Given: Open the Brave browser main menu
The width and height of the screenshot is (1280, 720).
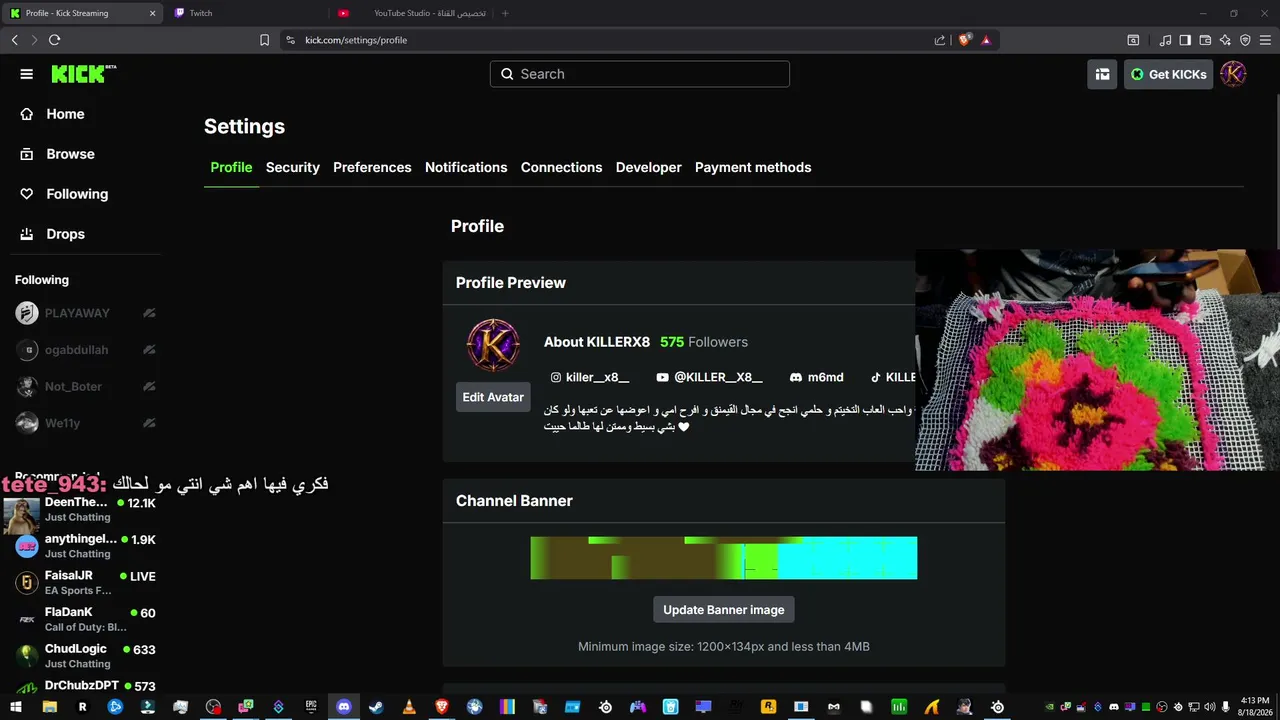Looking at the screenshot, I should (1265, 40).
